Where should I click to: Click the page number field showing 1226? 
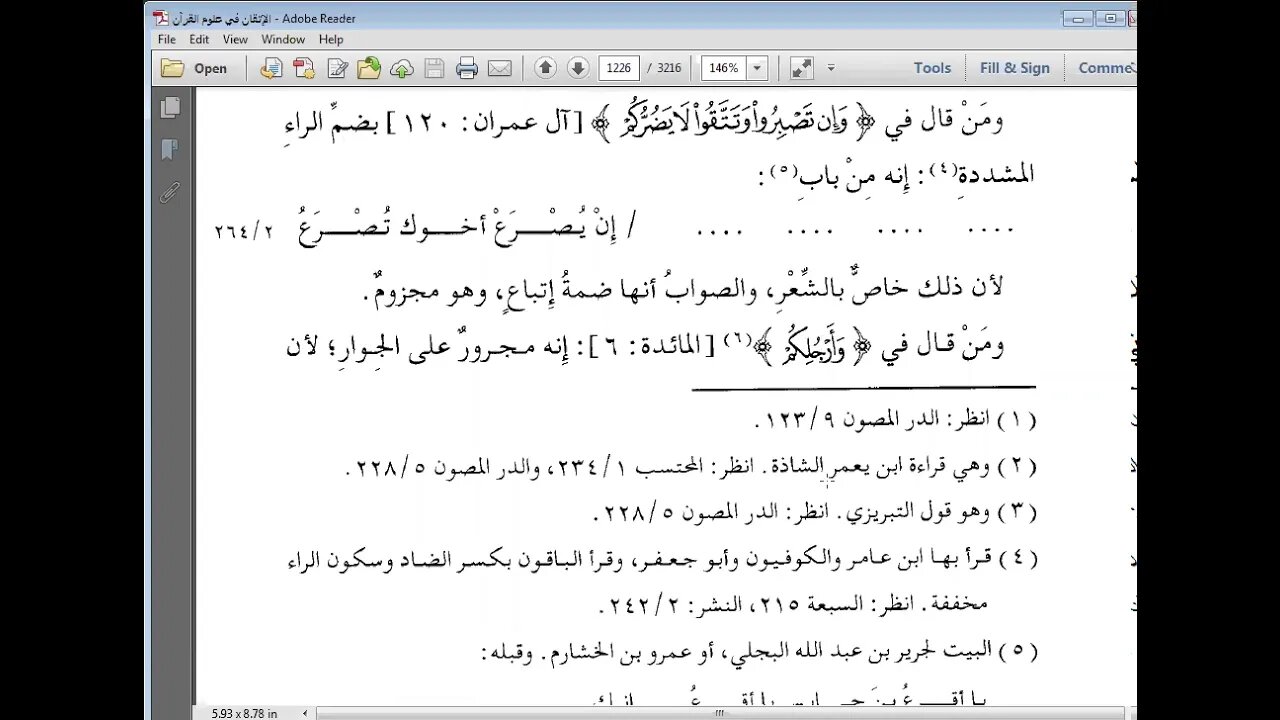click(619, 68)
